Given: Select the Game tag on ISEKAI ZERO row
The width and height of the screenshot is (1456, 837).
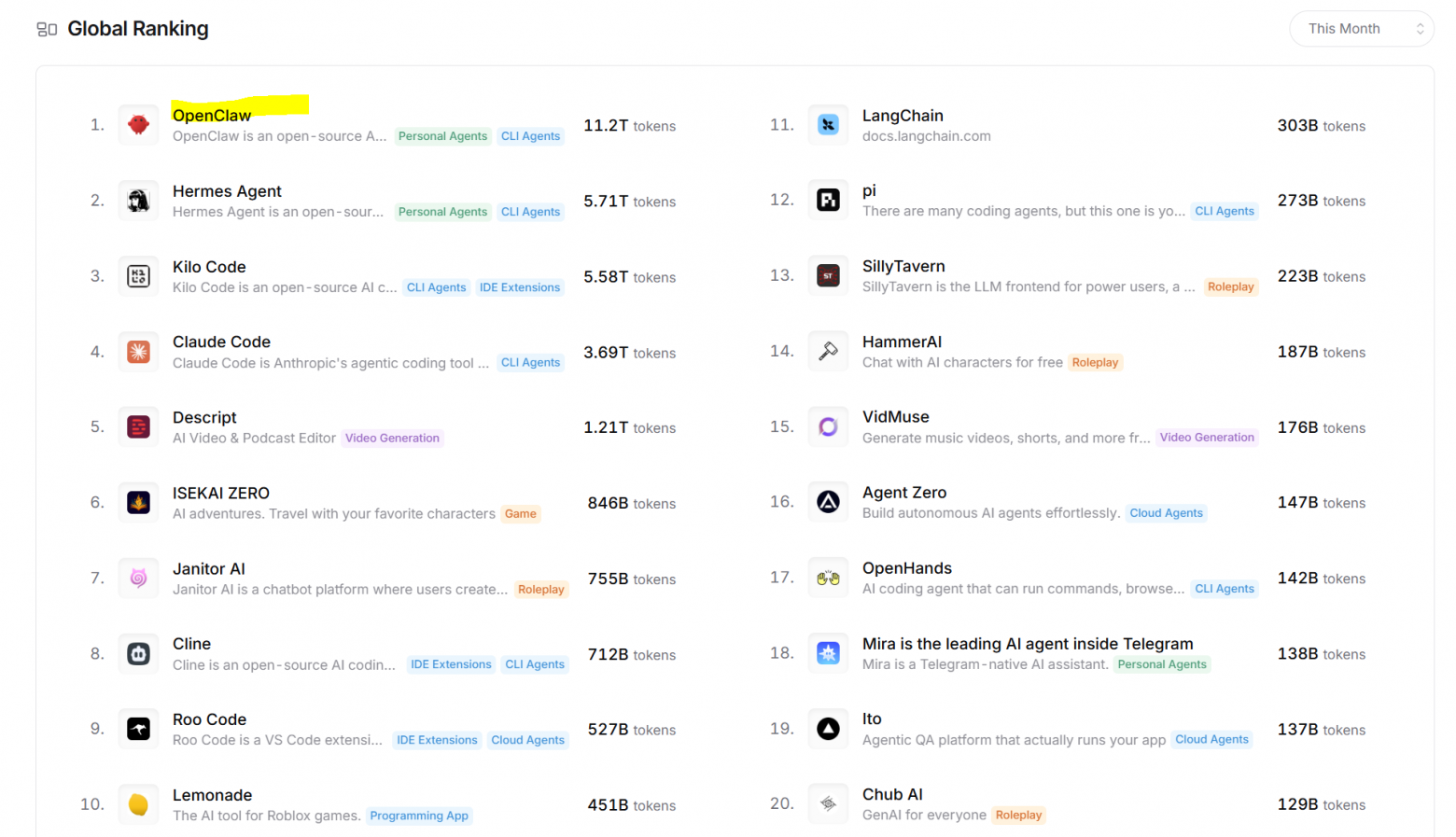Looking at the screenshot, I should 521,513.
